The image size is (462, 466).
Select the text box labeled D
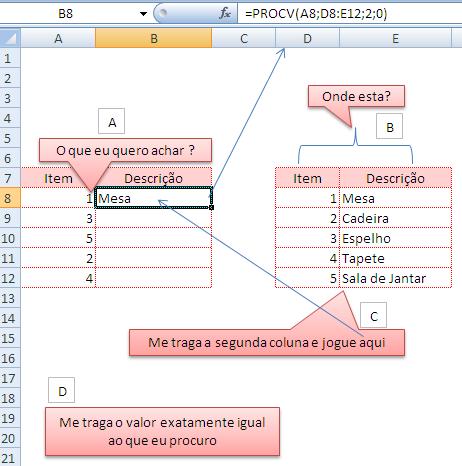(62, 391)
